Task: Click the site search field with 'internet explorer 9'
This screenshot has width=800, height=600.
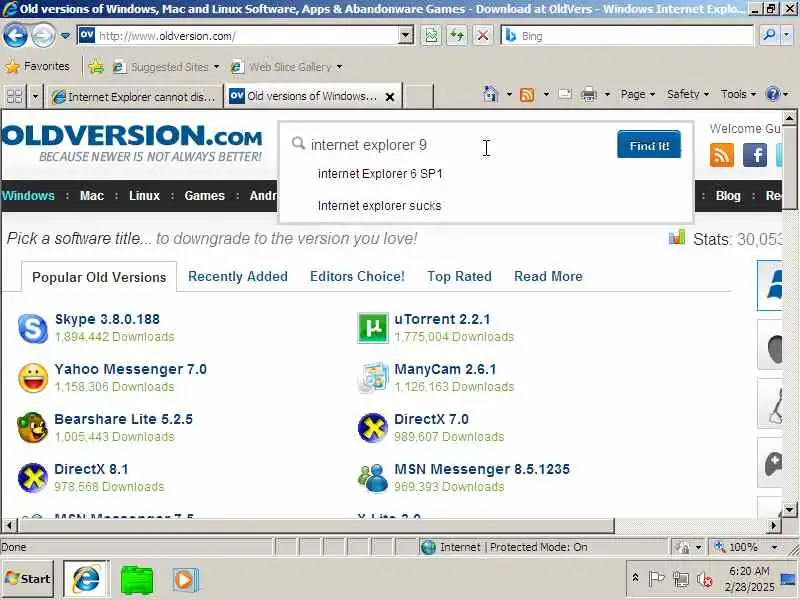Action: 453,145
